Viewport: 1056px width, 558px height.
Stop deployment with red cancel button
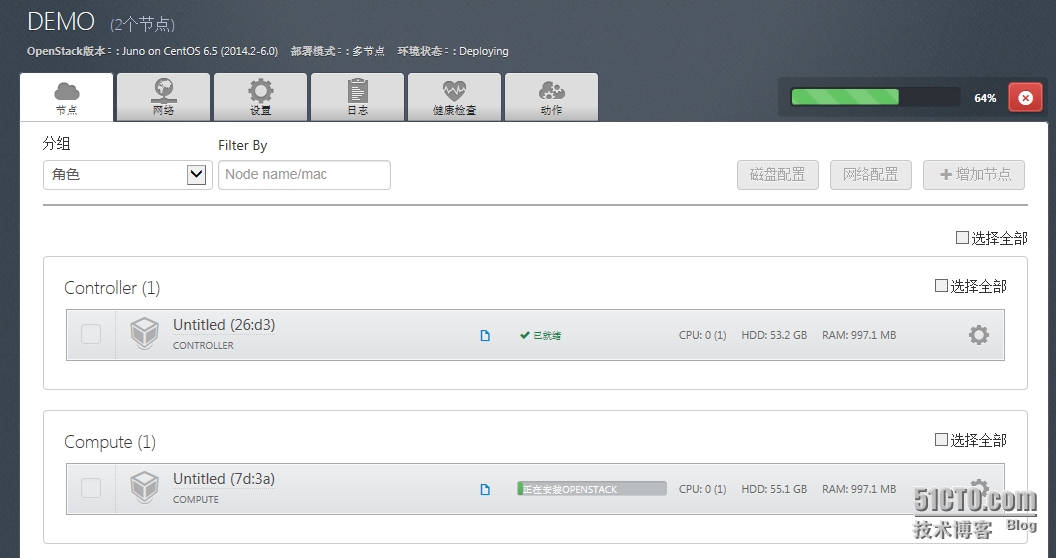[x=1025, y=98]
